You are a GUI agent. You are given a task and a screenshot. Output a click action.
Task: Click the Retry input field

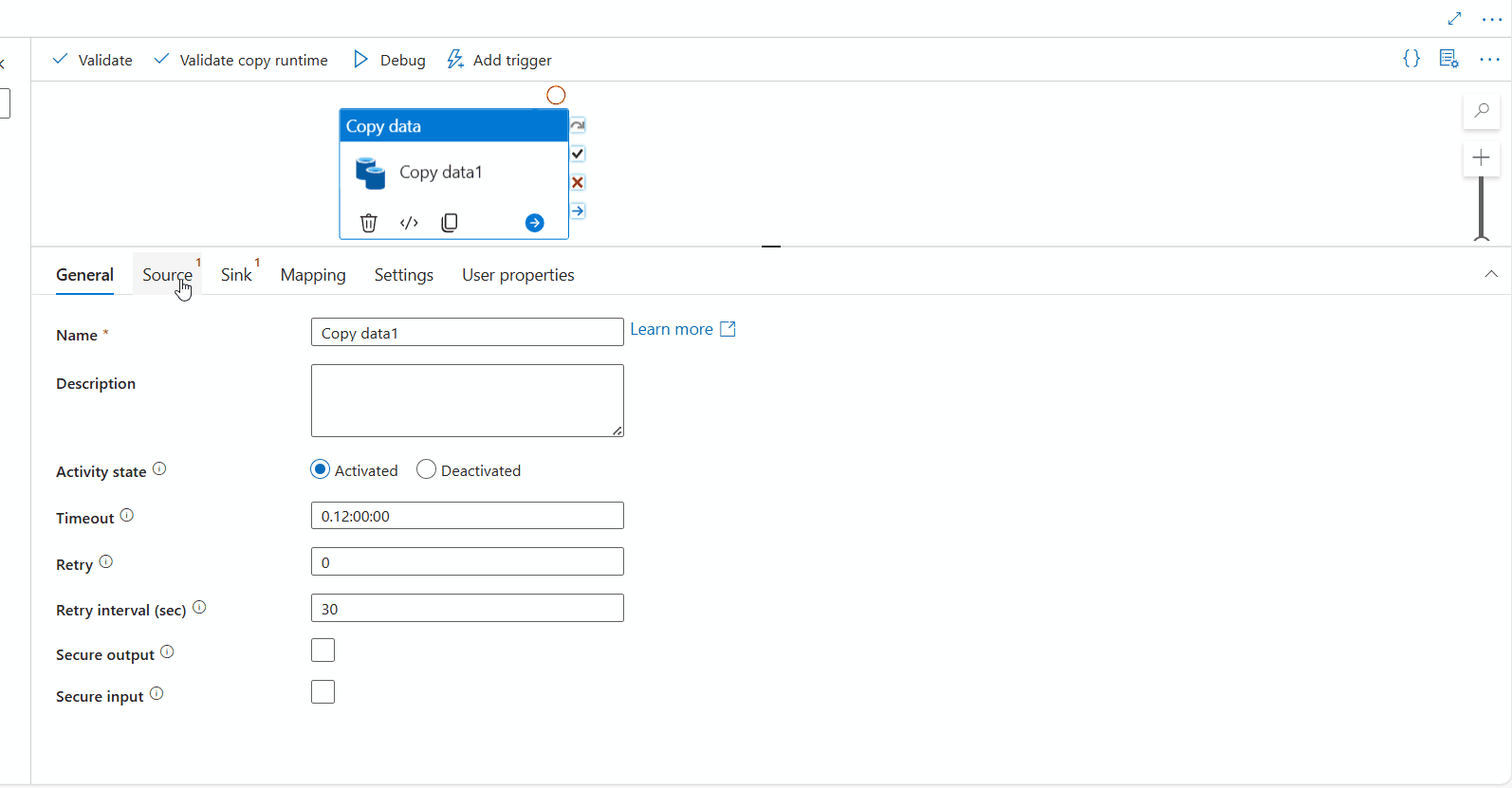(468, 561)
